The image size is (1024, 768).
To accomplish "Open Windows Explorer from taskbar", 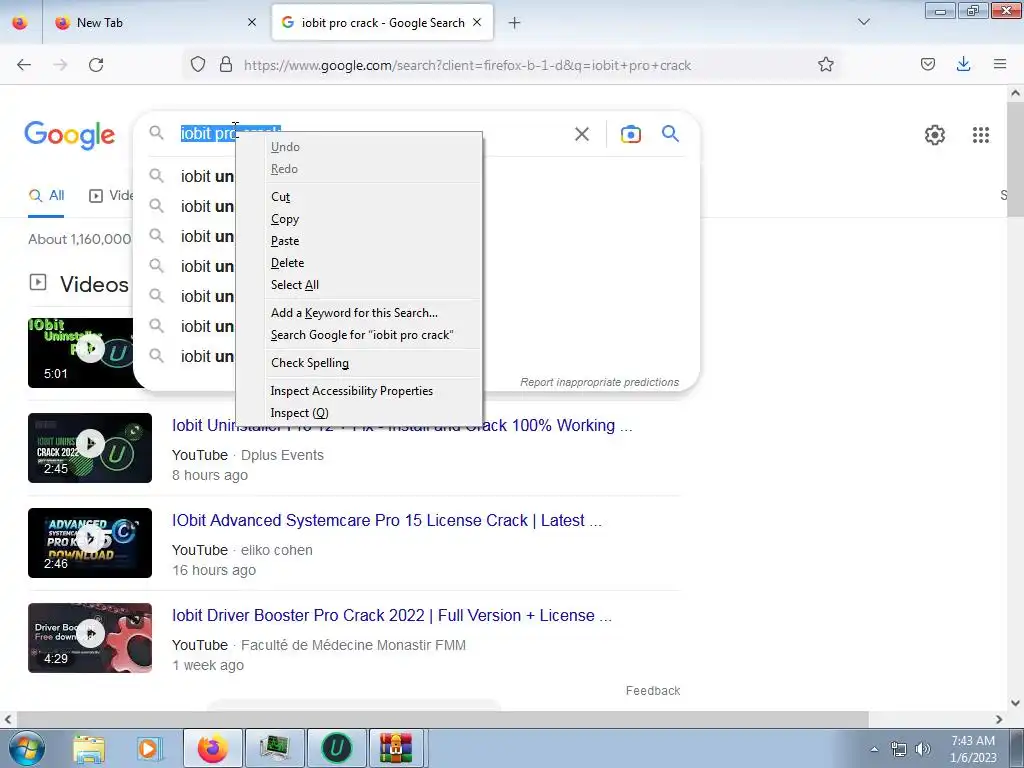I will coord(89,748).
